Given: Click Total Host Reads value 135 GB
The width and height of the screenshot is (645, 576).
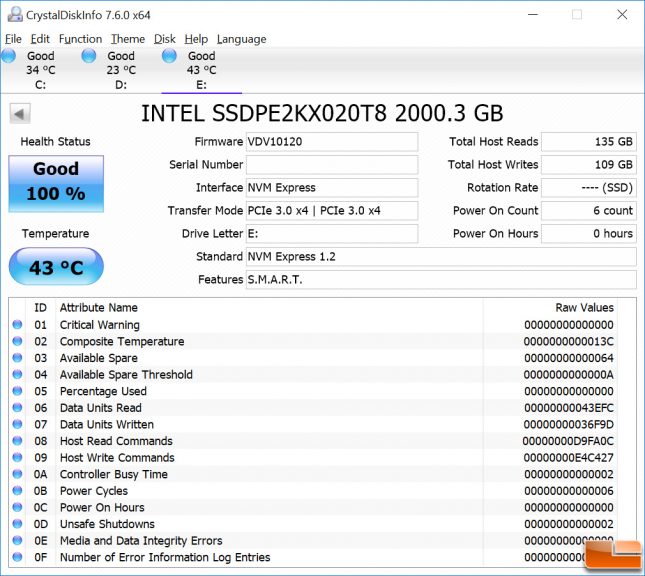Looking at the screenshot, I should (x=589, y=142).
